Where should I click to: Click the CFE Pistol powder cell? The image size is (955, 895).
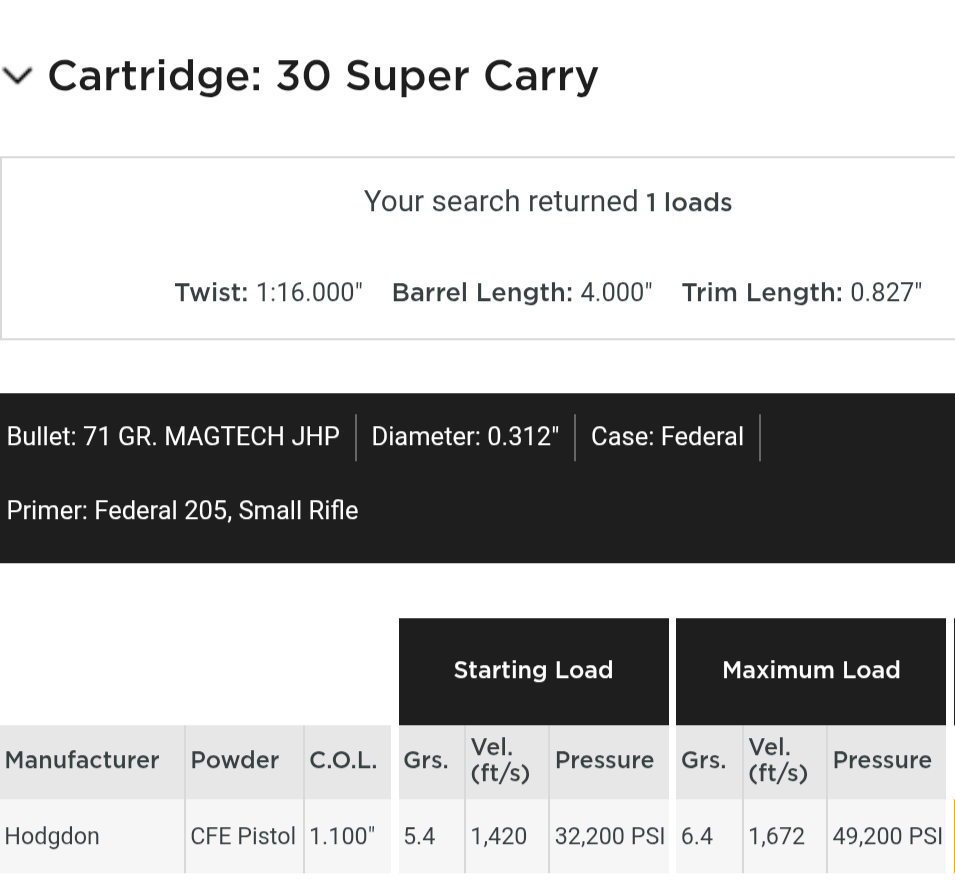(244, 836)
